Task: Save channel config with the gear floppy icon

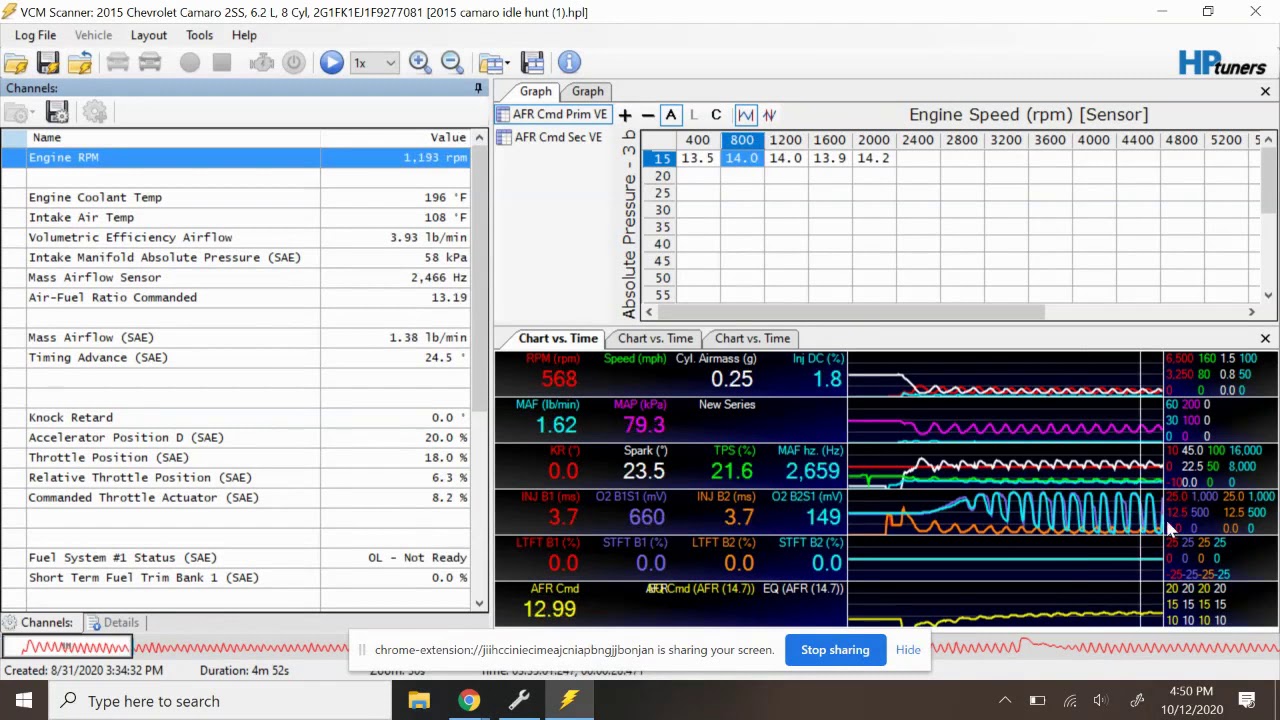Action: point(57,113)
